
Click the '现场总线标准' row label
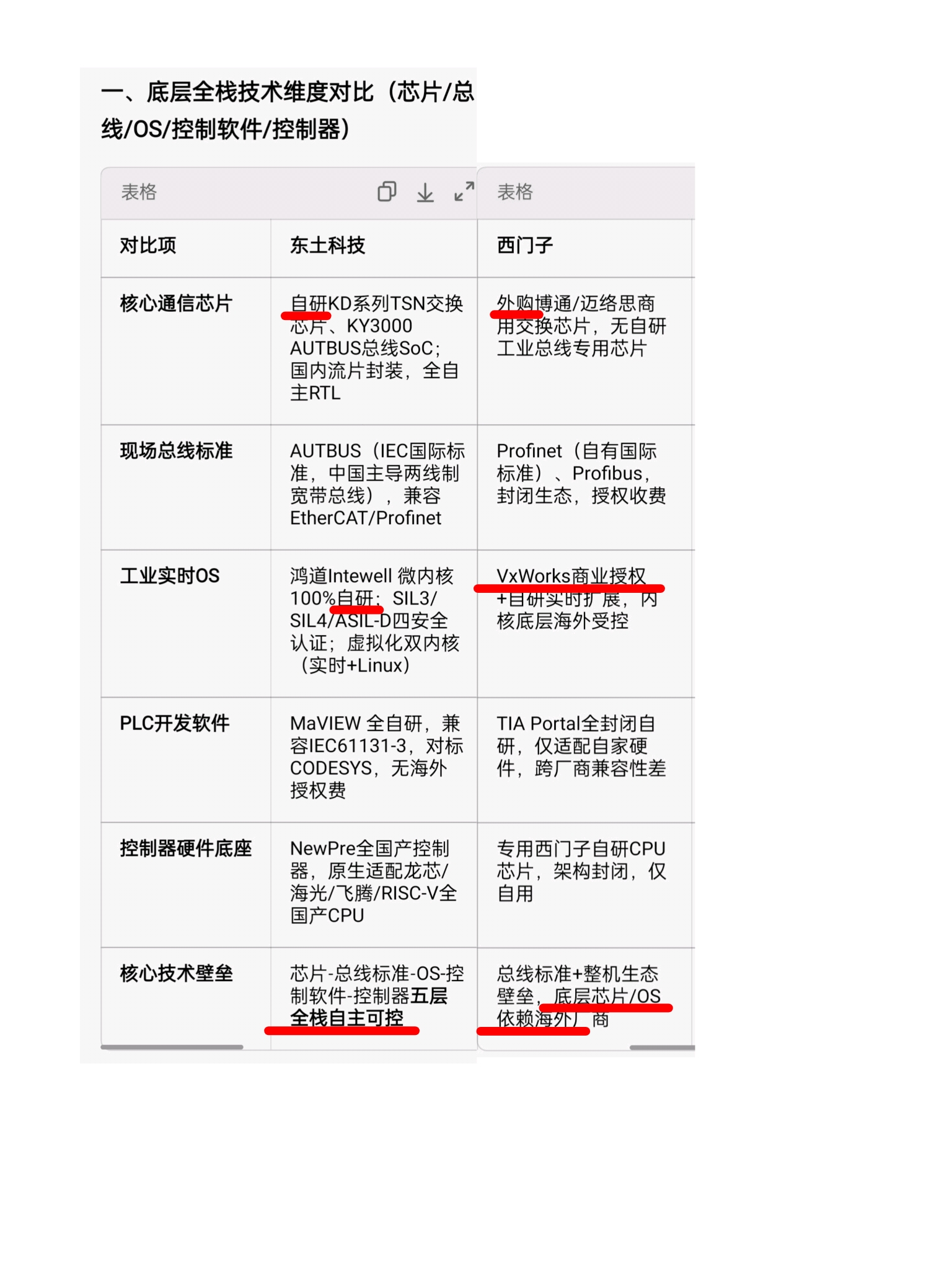pyautogui.click(x=176, y=451)
